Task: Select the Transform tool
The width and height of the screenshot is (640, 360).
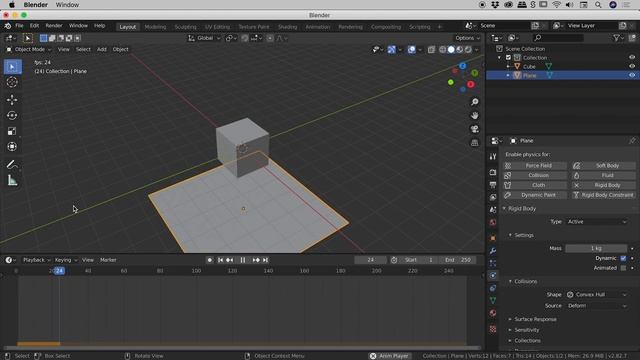Action: (x=12, y=147)
